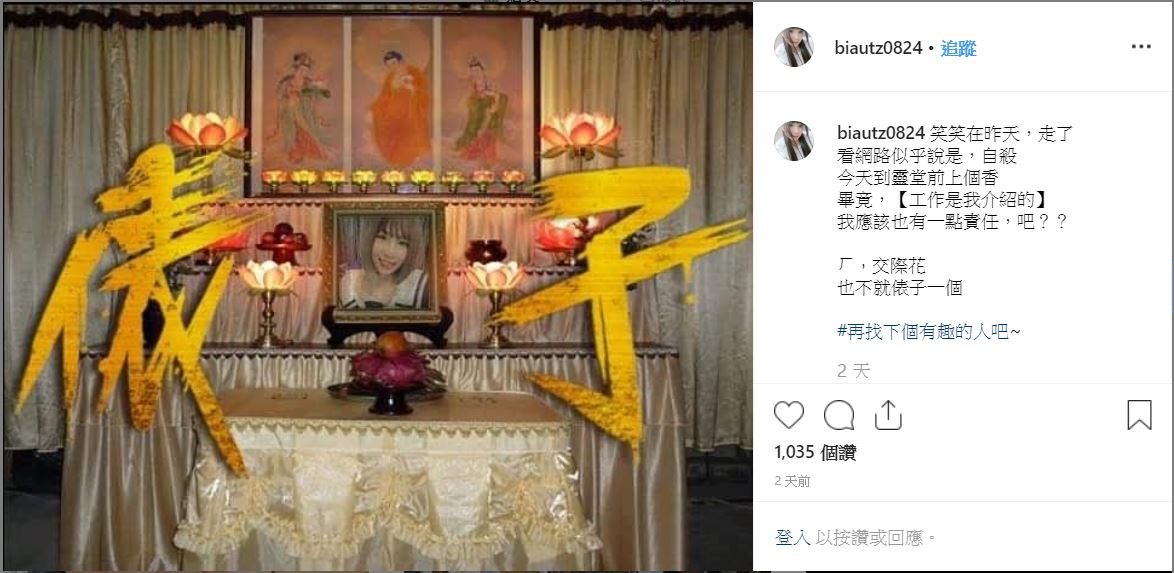Click the Buddhist triptych painting in photo
The image size is (1174, 573).
point(392,98)
